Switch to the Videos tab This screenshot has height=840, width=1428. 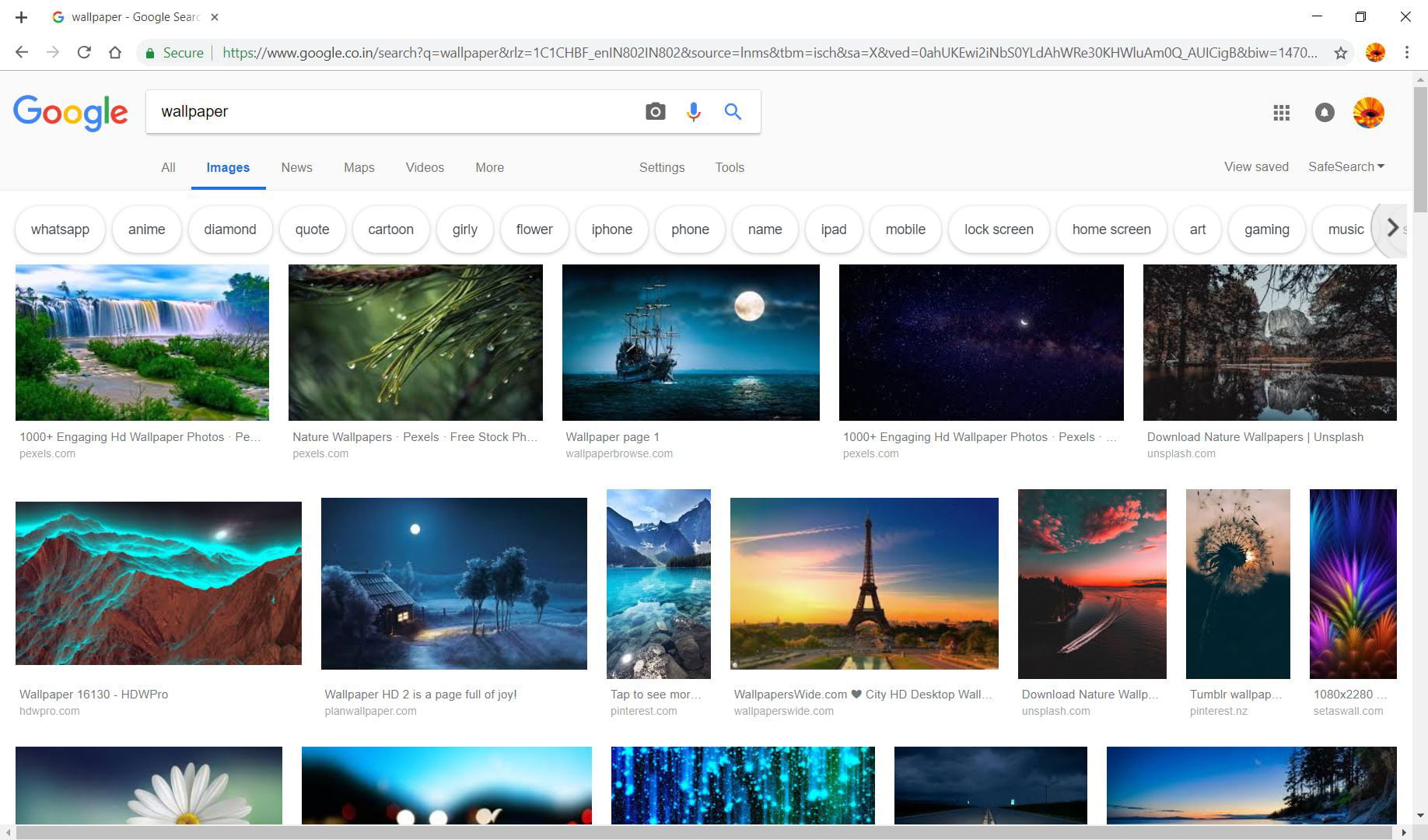click(425, 167)
